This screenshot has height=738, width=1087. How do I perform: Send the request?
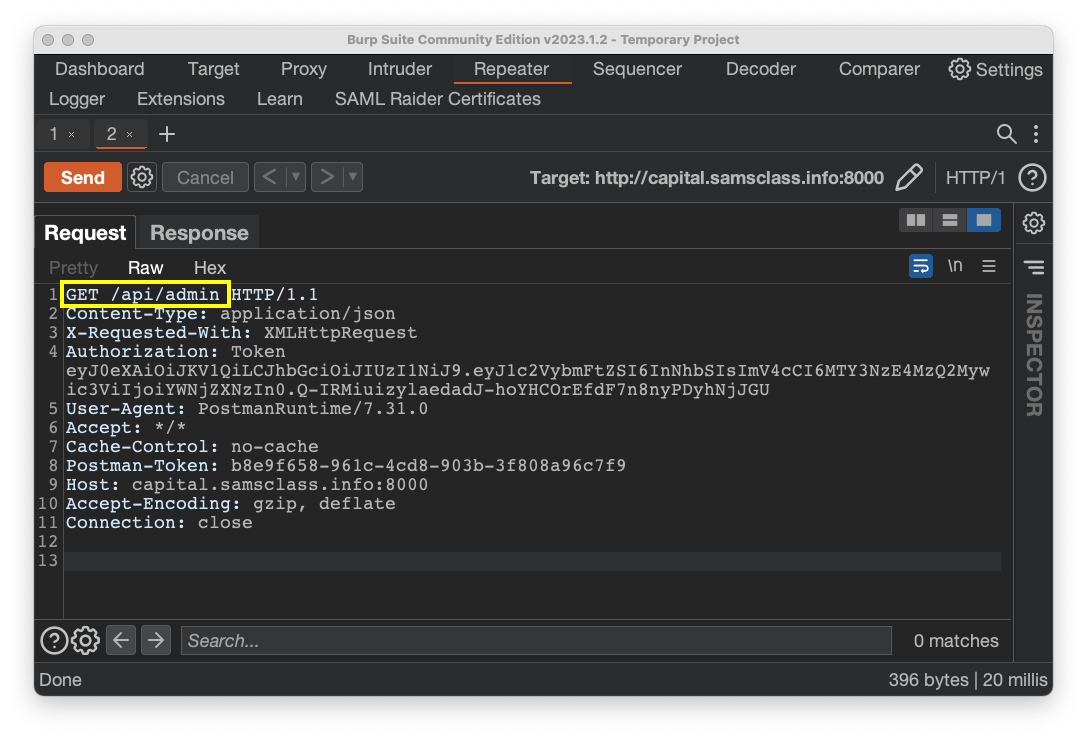[82, 177]
